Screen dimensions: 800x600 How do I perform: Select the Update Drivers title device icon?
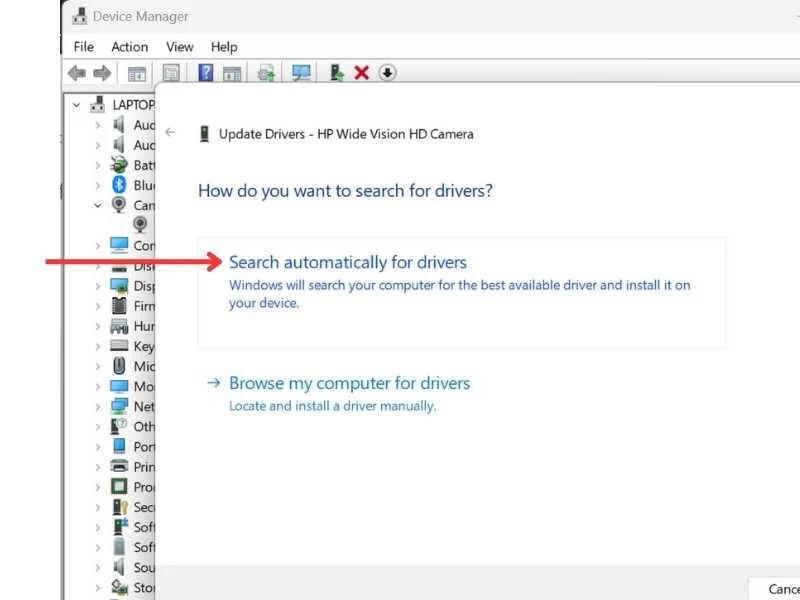click(205, 134)
